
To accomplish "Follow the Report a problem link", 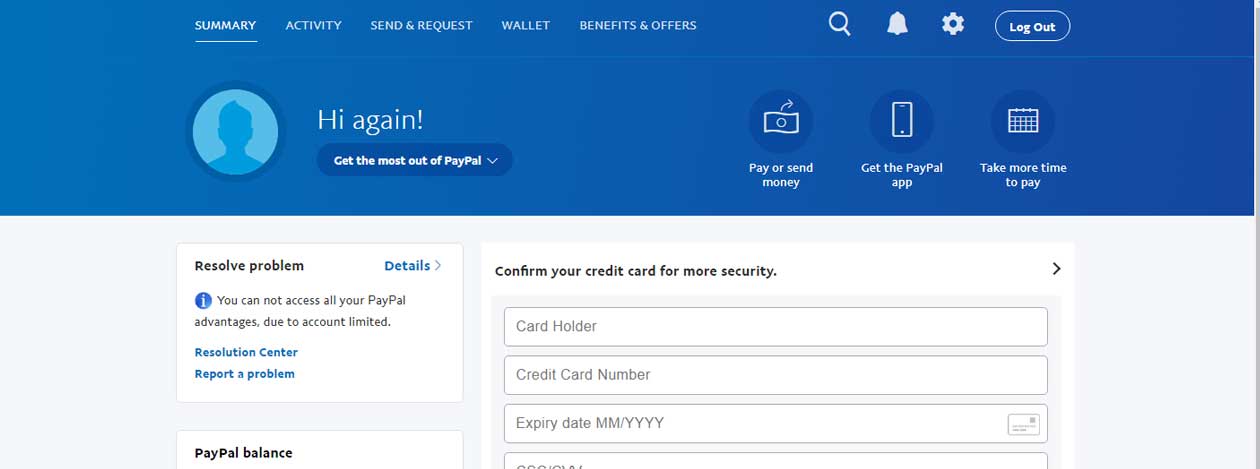I will tap(244, 374).
